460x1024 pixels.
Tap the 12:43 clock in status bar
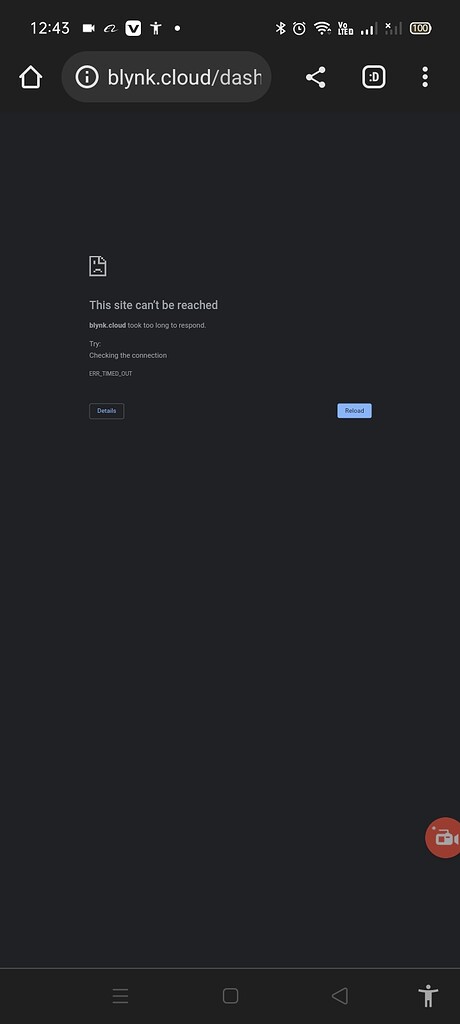click(x=50, y=28)
